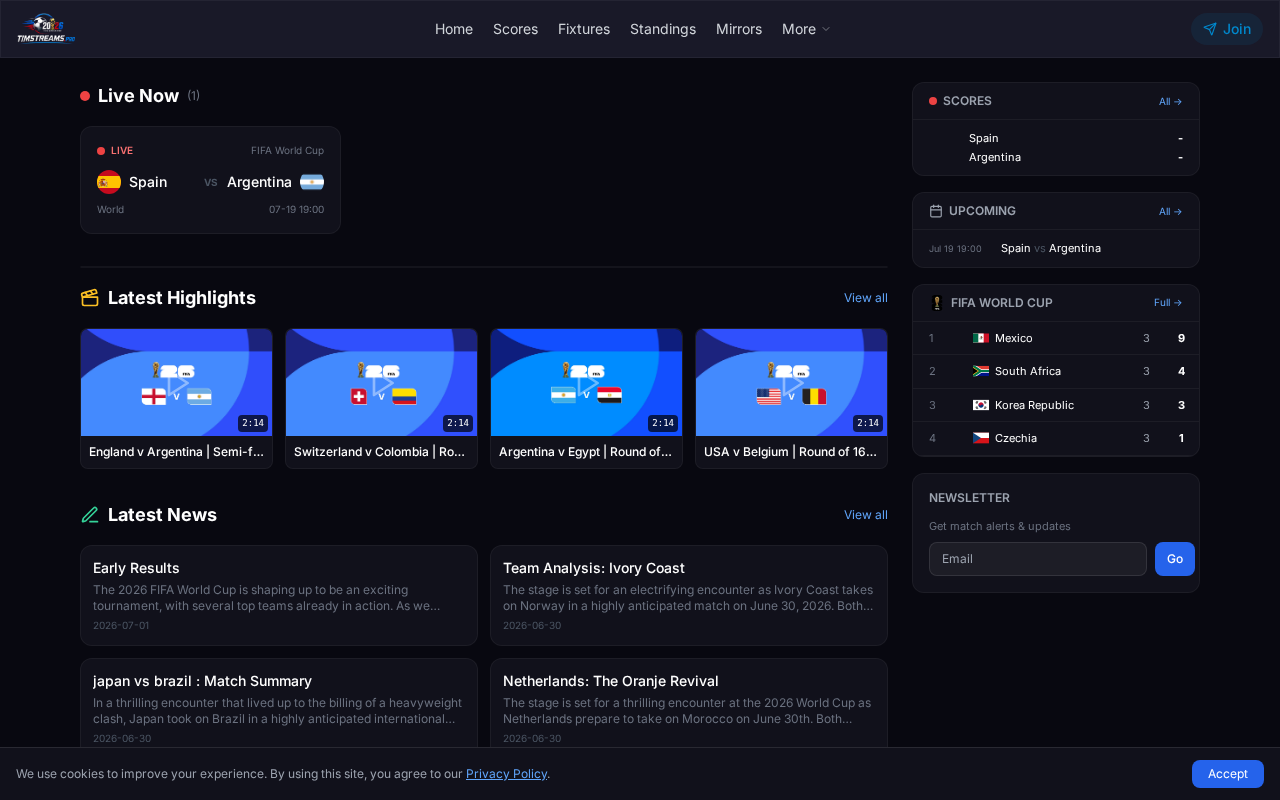The image size is (1280, 800).
Task: Play the USA v Belgium highlight video
Action: pyautogui.click(x=791, y=383)
